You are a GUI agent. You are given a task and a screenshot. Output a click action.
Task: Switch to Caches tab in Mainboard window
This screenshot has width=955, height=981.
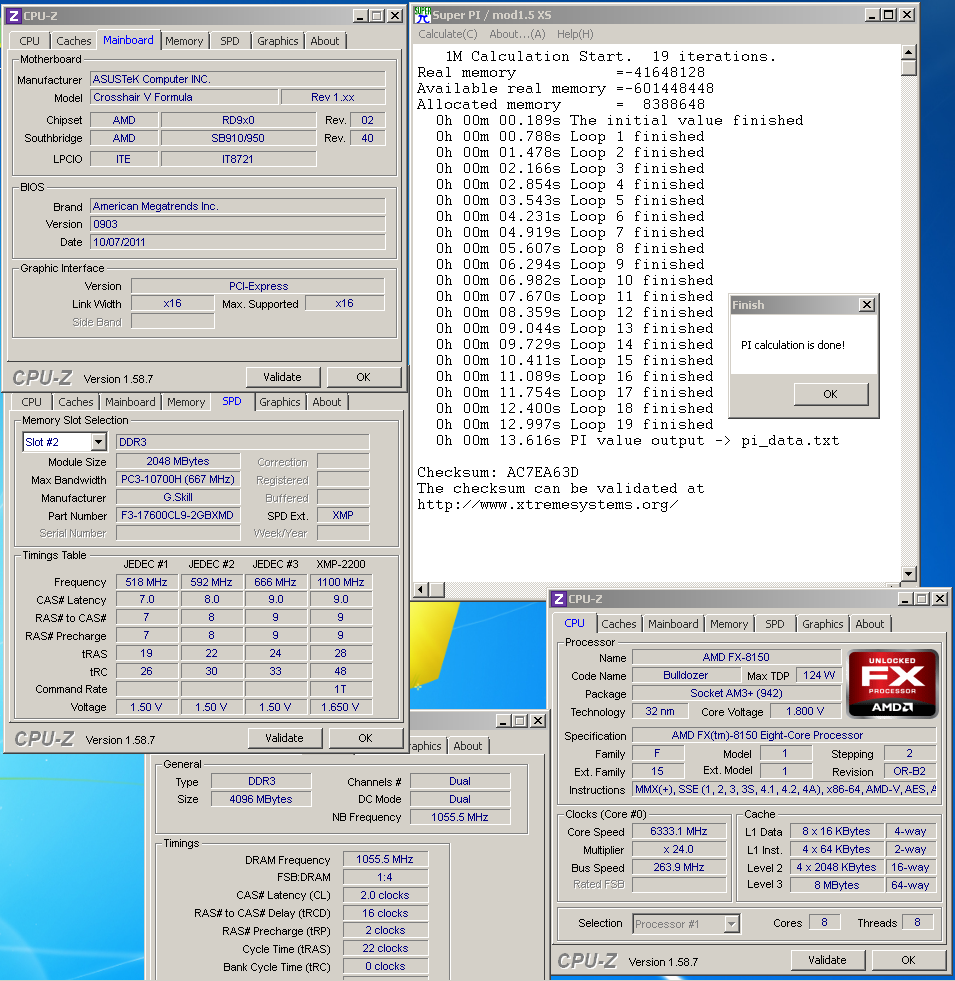point(73,41)
